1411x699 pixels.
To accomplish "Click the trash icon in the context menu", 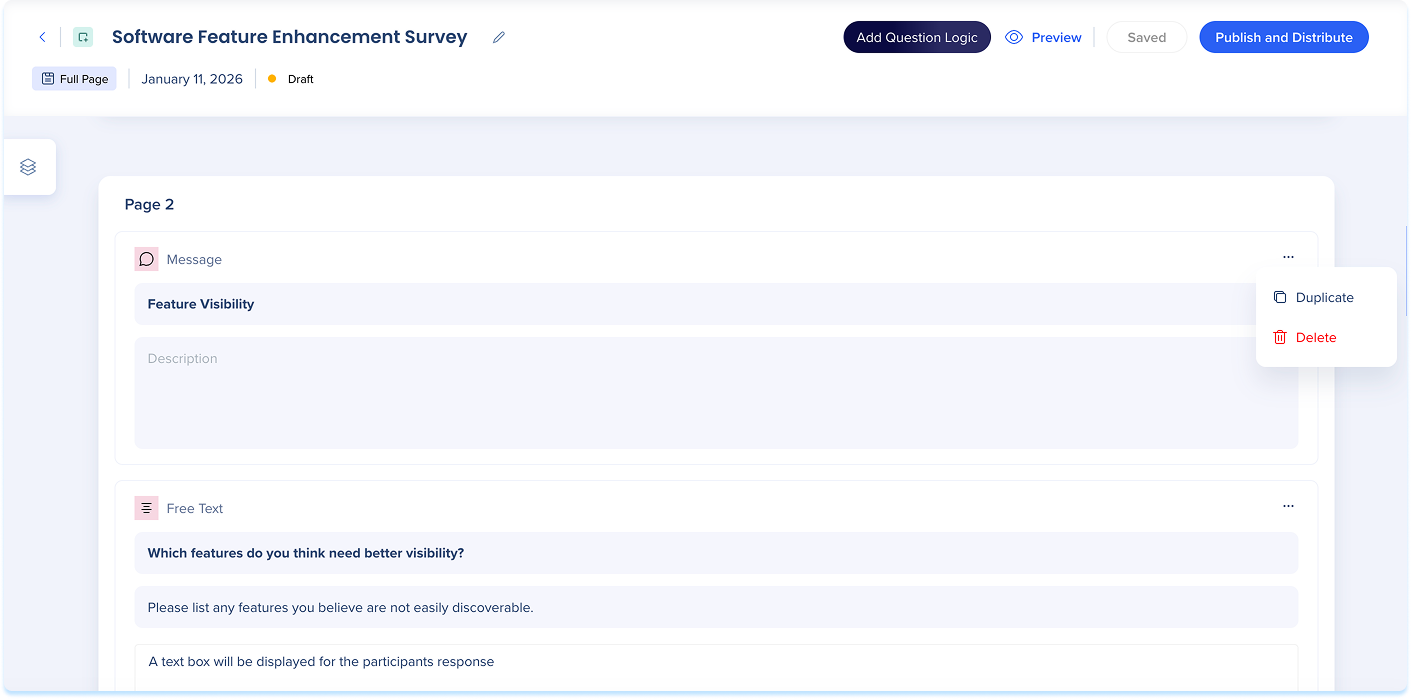I will [1280, 337].
